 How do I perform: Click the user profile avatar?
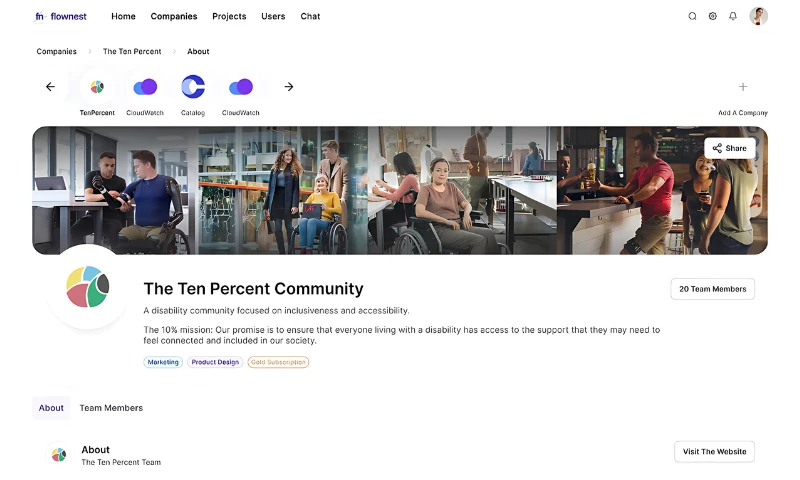pos(758,16)
